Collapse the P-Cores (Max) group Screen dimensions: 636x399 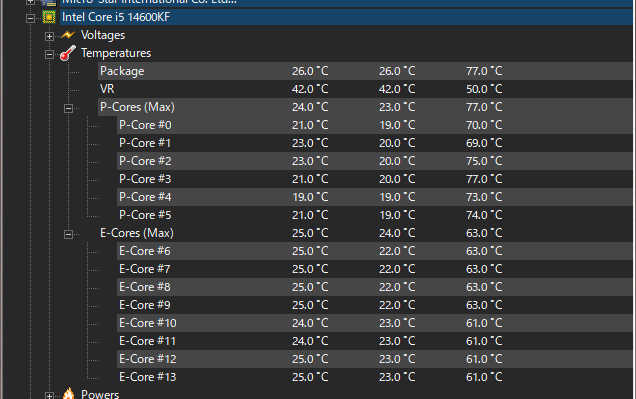coord(68,108)
